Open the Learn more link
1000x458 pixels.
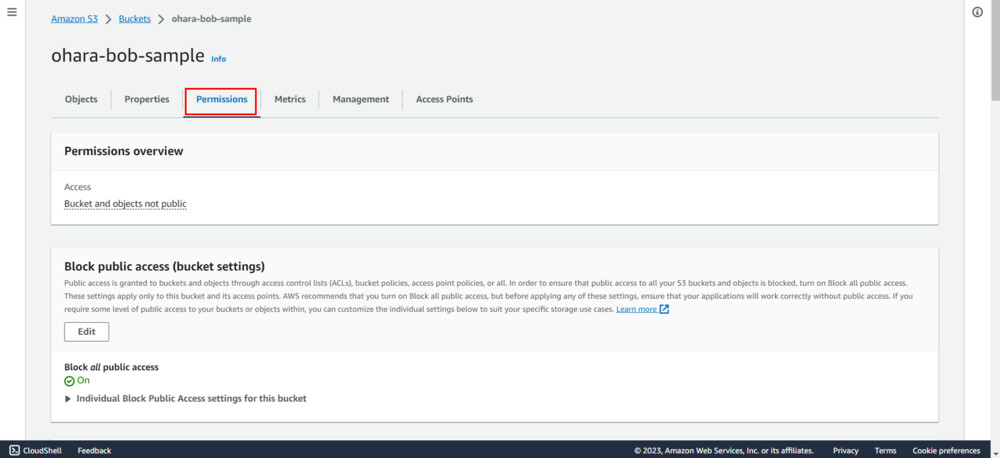[x=636, y=309]
